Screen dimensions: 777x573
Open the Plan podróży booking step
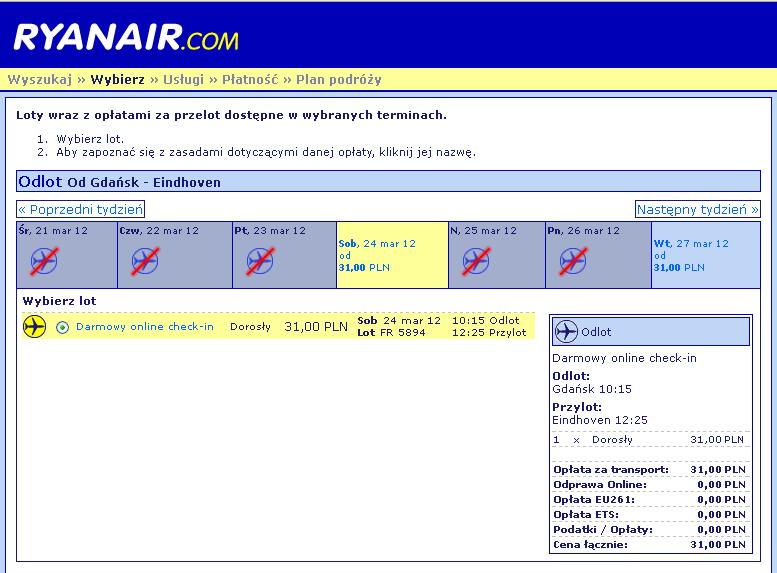tap(339, 79)
